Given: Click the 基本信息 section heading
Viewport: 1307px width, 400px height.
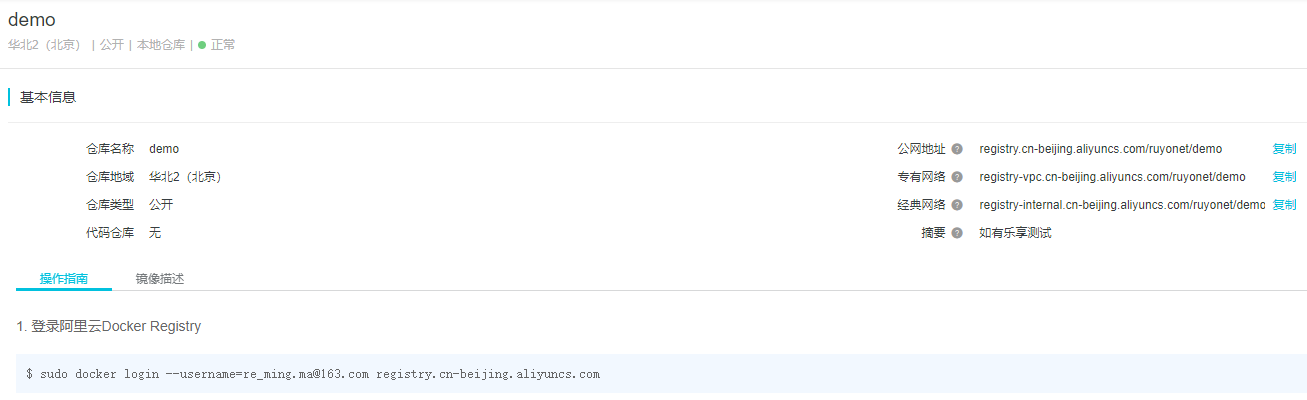Looking at the screenshot, I should point(48,97).
